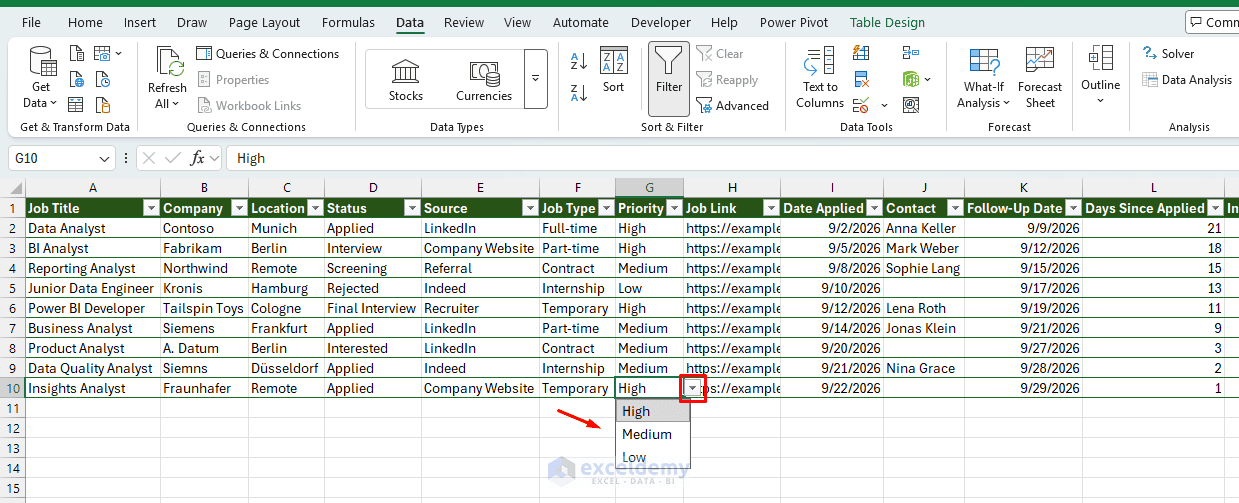Open Job Title column filter dropdown
The image size is (1239, 503).
tap(151, 208)
